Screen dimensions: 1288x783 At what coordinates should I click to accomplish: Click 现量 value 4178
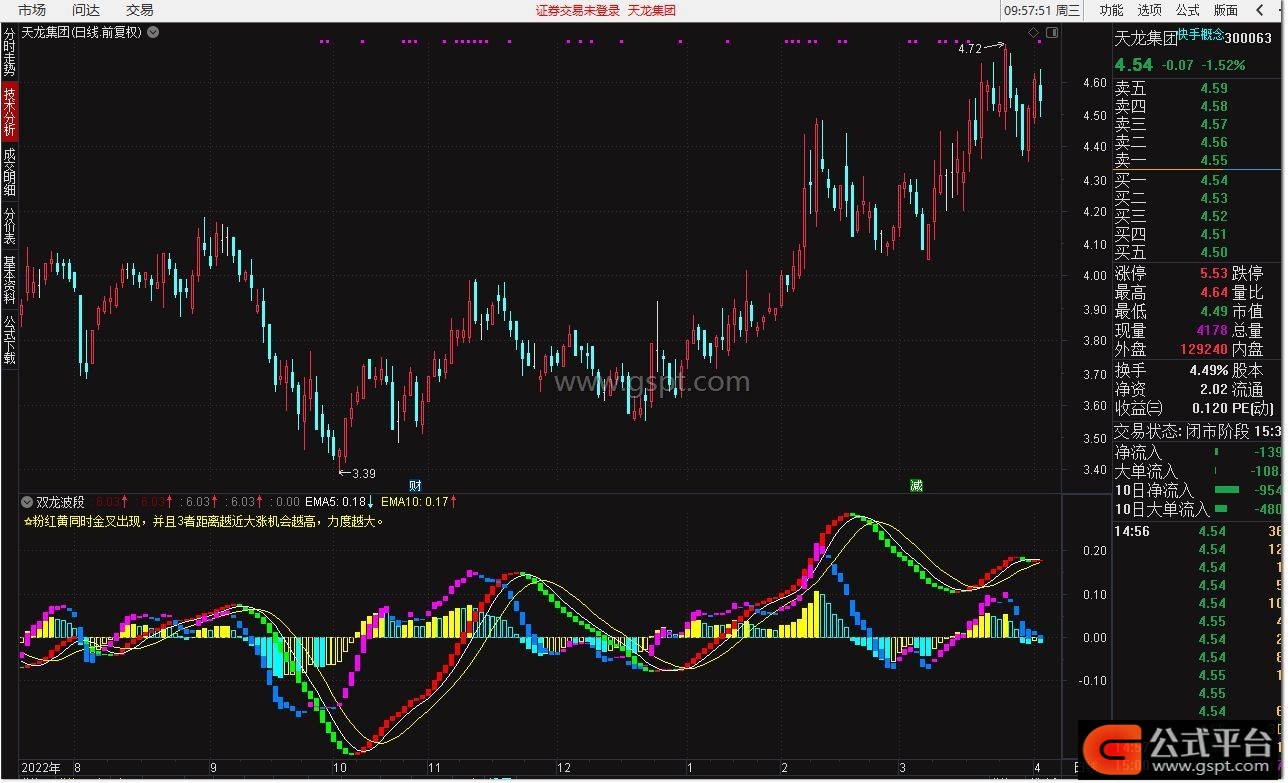1212,330
